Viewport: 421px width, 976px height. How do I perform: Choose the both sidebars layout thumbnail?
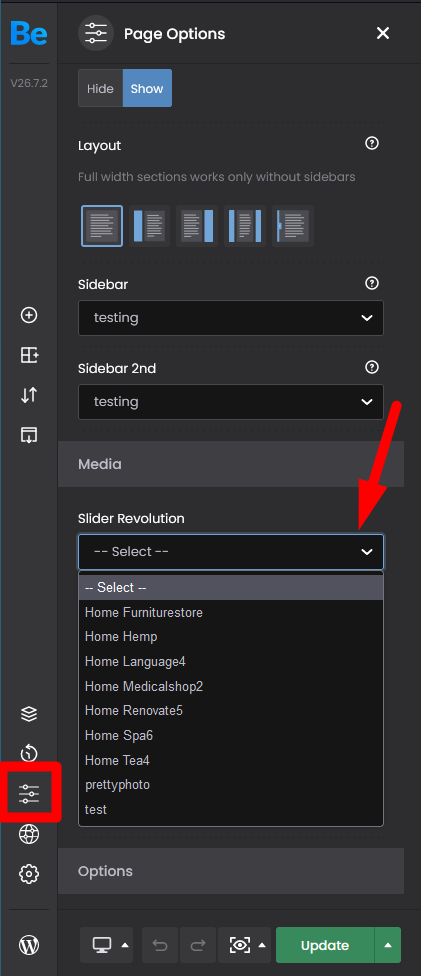245,226
